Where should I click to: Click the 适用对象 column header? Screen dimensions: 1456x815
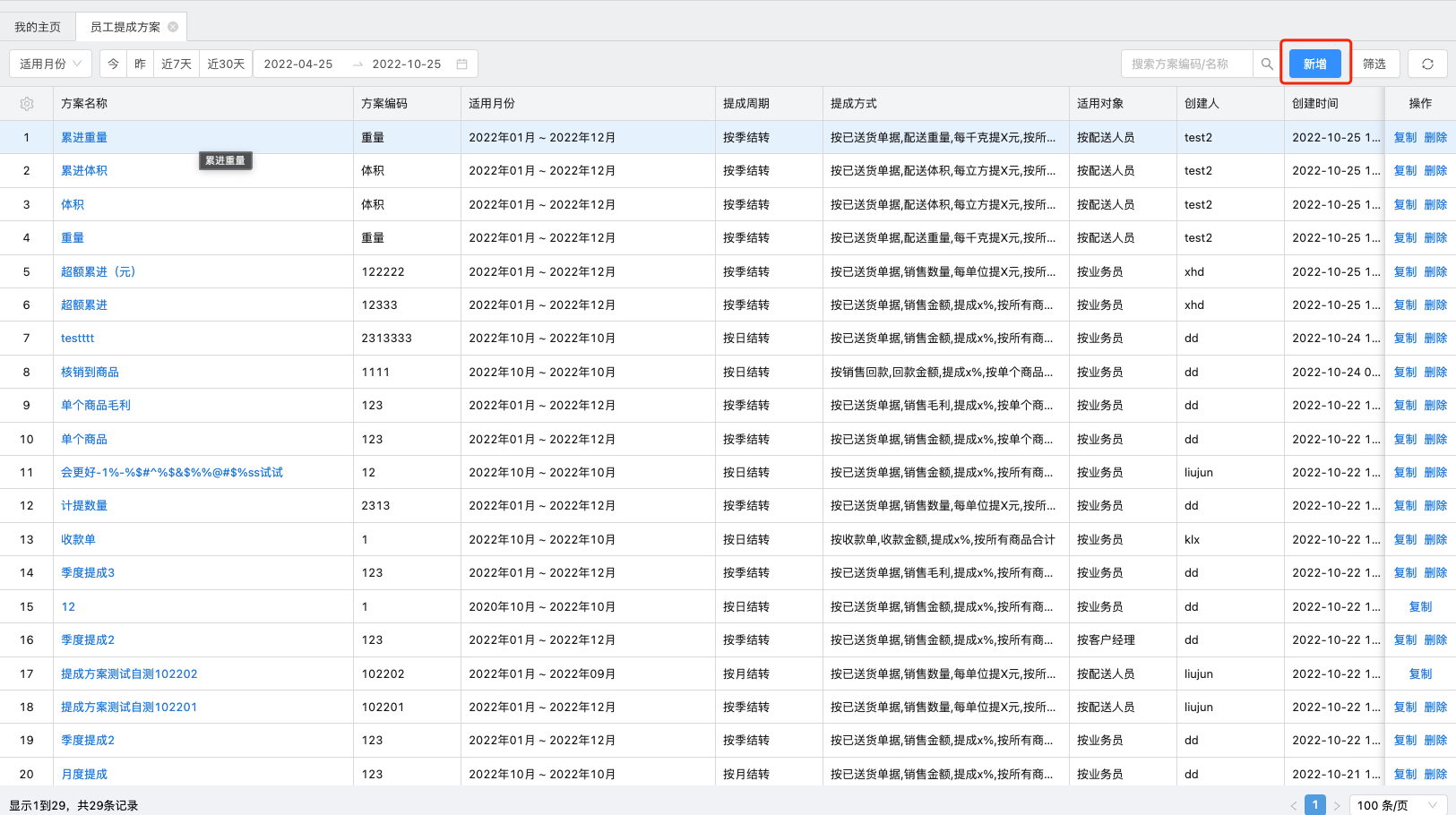pyautogui.click(x=1123, y=104)
